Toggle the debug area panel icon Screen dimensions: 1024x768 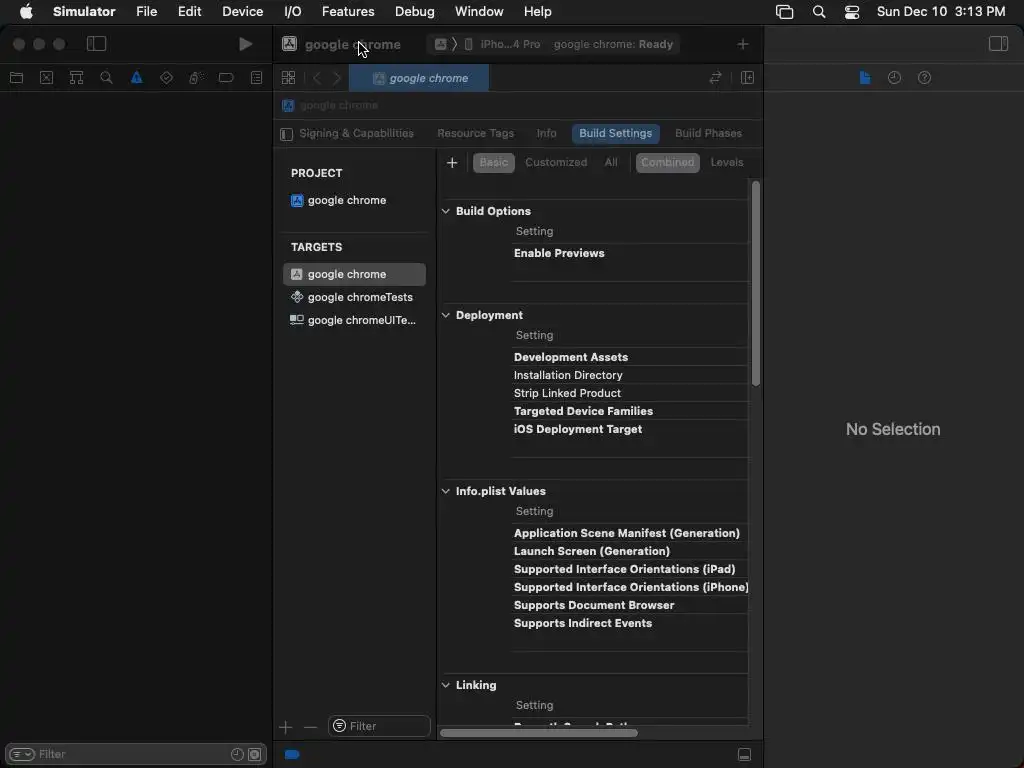[744, 754]
